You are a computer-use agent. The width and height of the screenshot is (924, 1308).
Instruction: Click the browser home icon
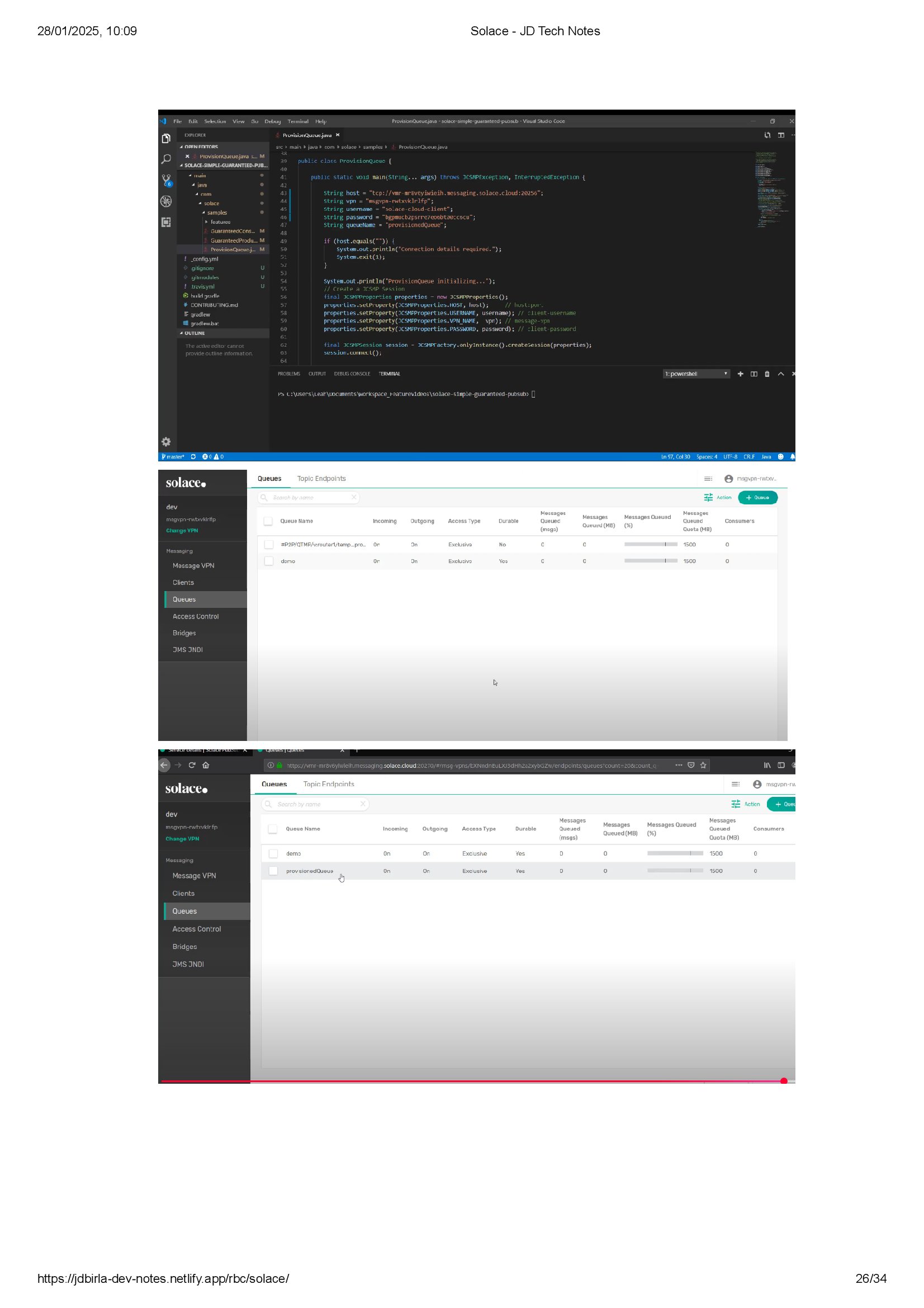tap(206, 765)
